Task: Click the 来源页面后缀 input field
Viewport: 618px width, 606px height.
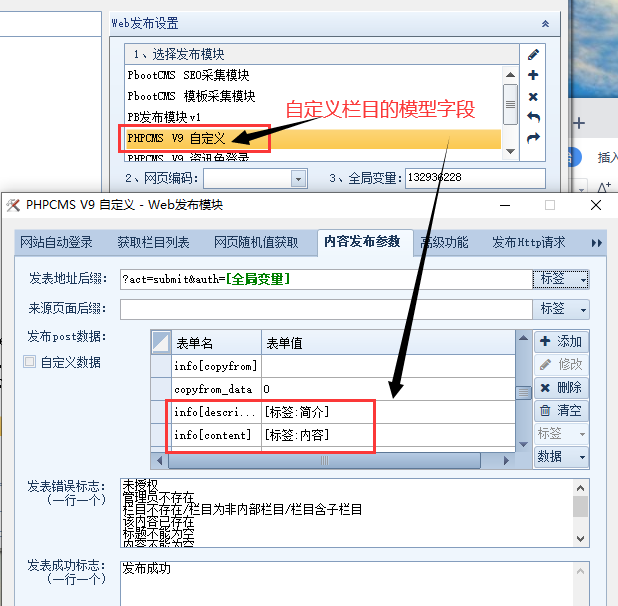Action: click(x=326, y=309)
